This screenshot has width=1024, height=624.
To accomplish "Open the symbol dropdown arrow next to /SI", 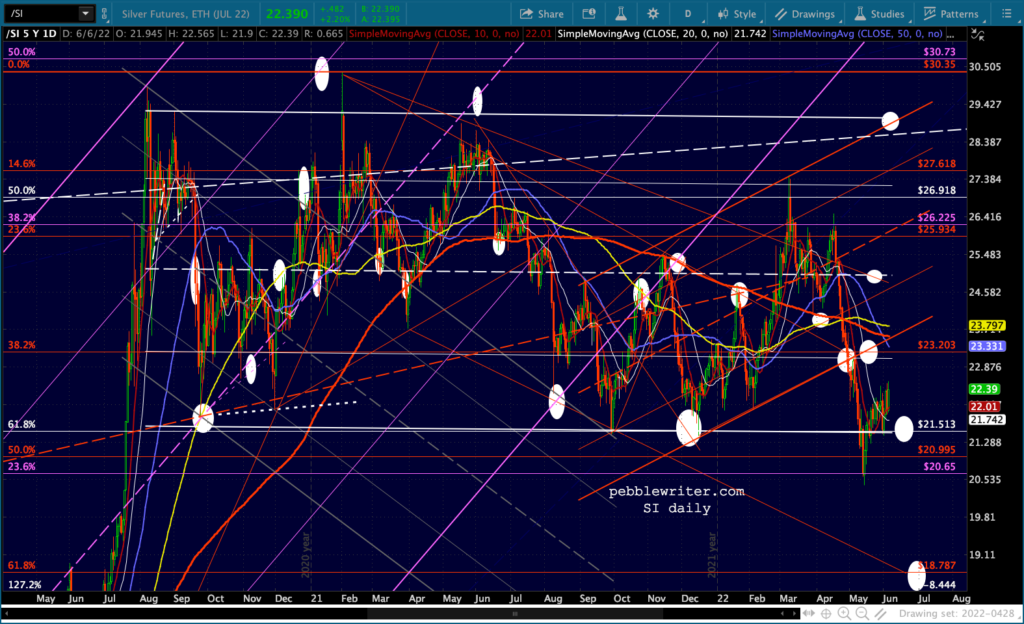I will click(86, 13).
